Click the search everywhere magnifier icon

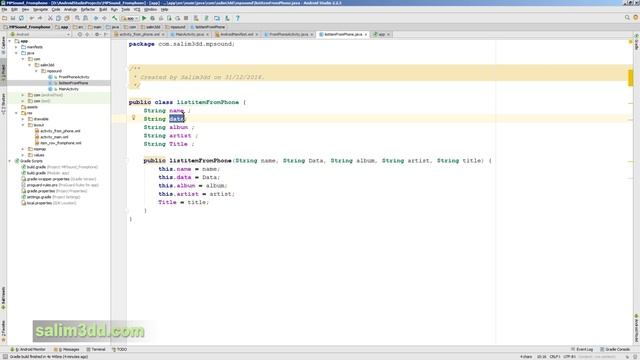(x=627, y=18)
